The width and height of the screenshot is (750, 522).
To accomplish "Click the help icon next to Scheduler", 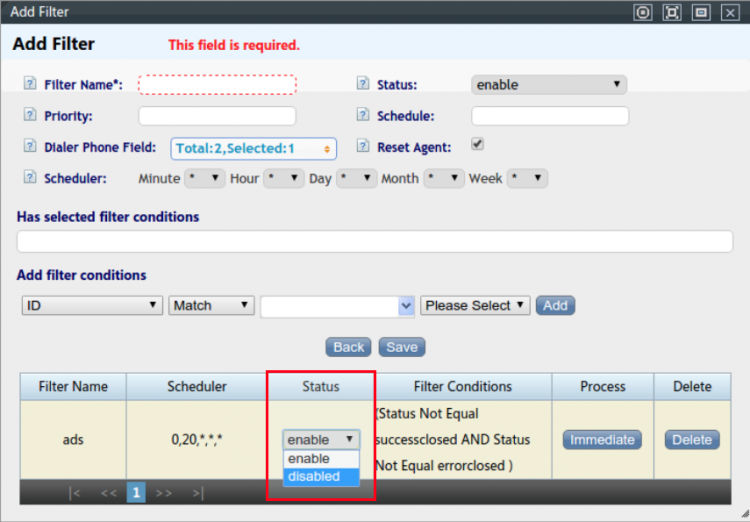I will [28, 178].
